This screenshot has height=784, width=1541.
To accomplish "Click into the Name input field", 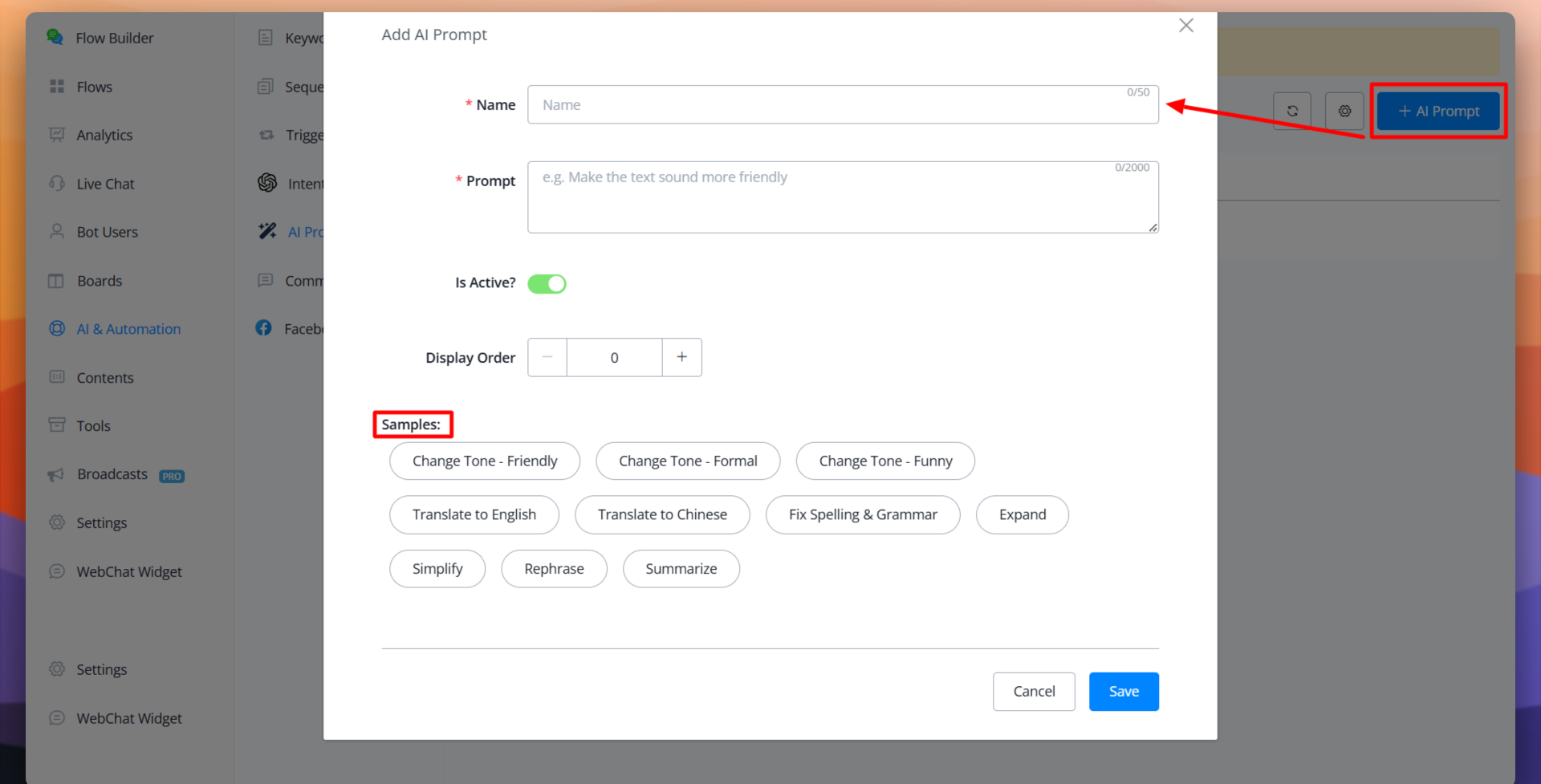I will 843,104.
